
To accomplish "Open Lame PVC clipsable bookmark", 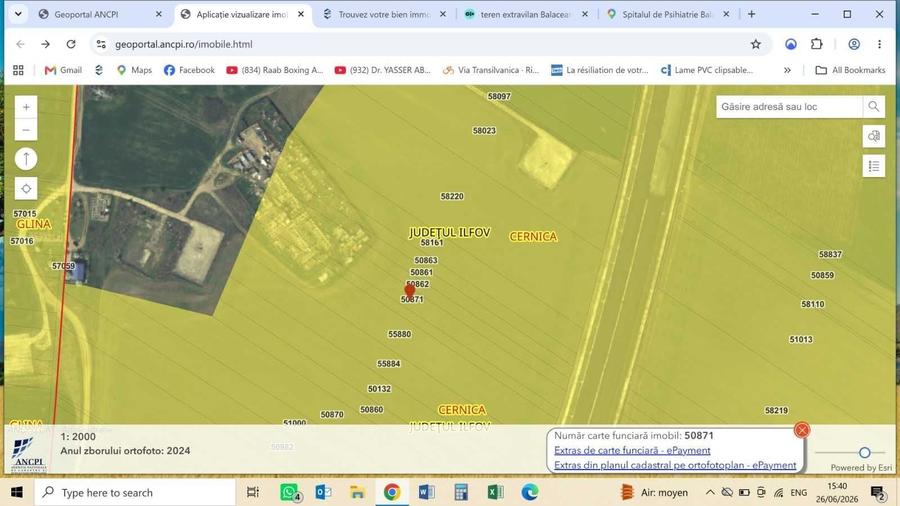I will (x=707, y=70).
